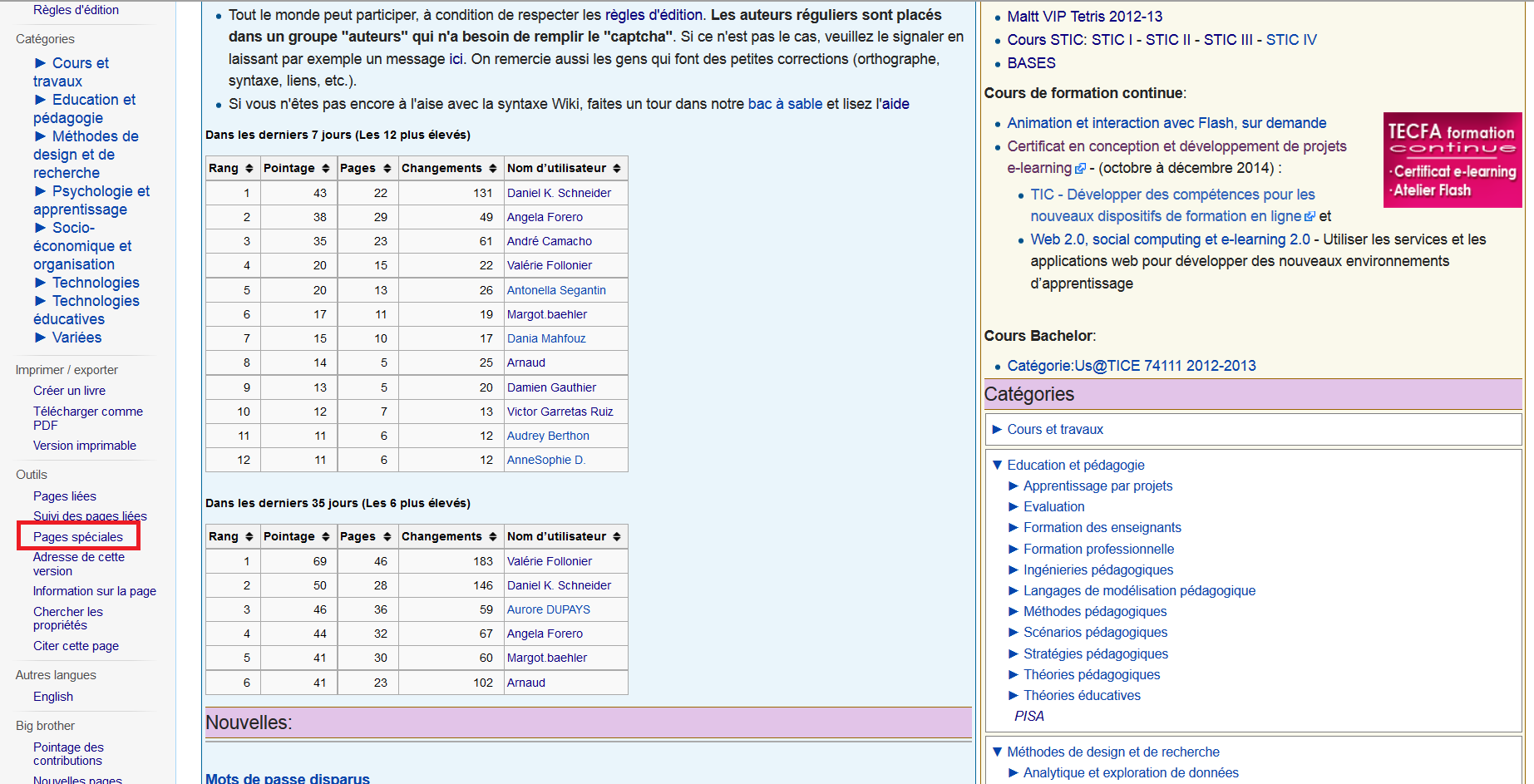Expand sidebar Technologies éducatives arrow
This screenshot has width=1534, height=784.
pos(40,301)
